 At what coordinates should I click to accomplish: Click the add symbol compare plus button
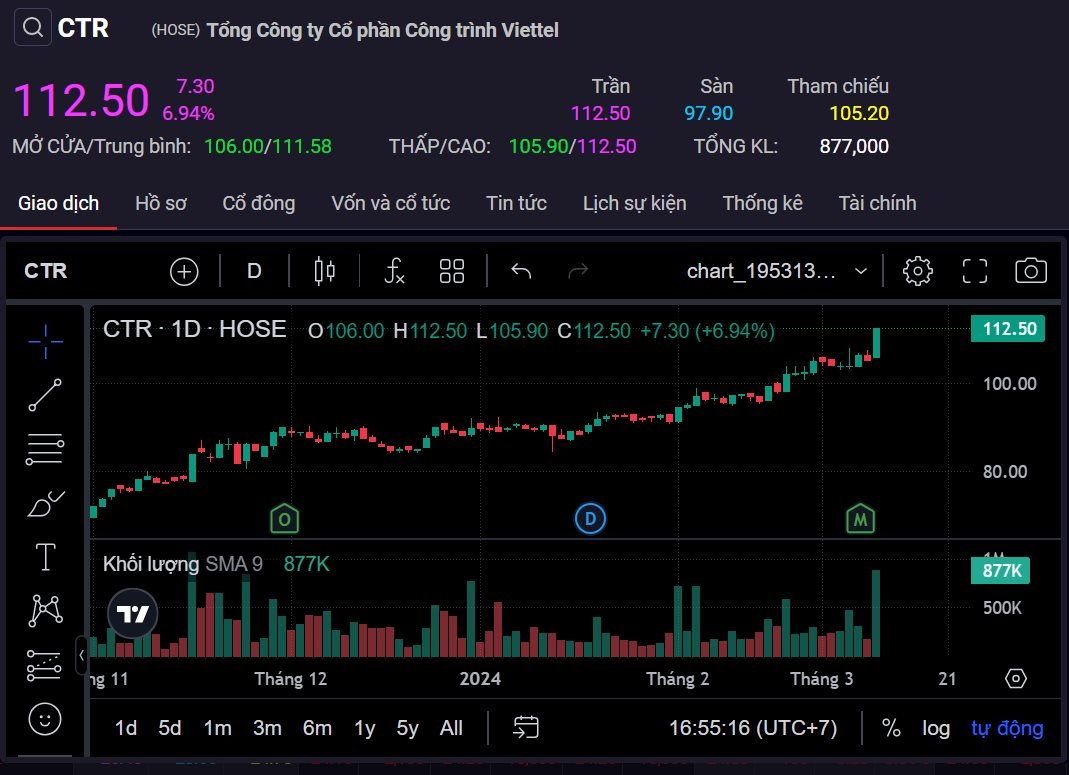(184, 271)
